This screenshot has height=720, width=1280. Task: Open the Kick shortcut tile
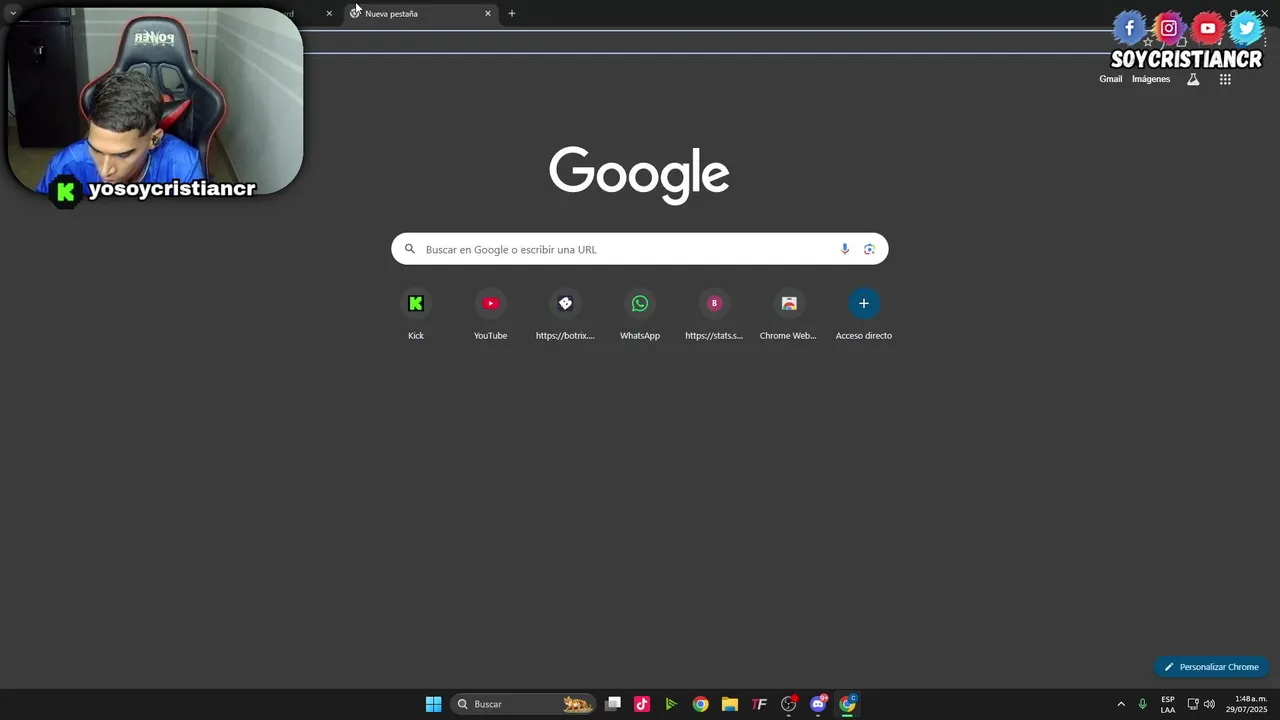pos(416,314)
